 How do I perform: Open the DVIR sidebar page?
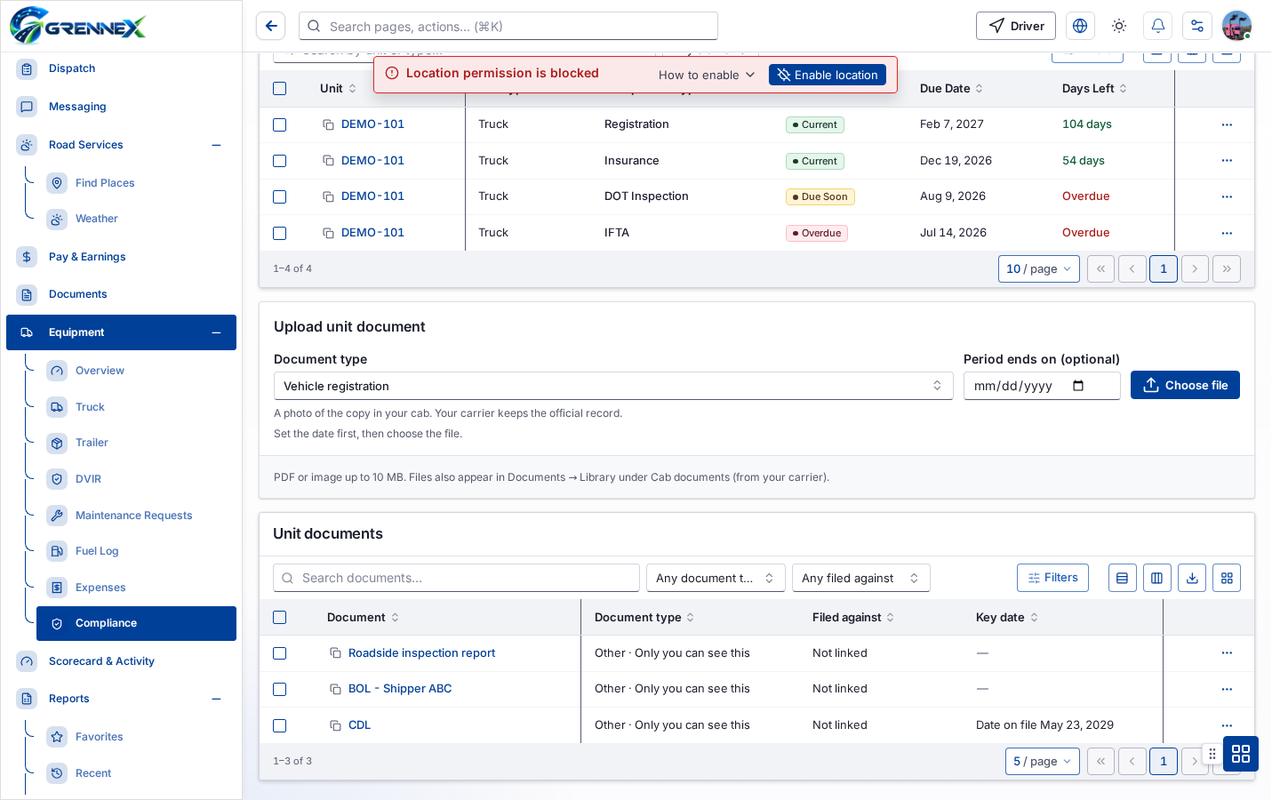pyautogui.click(x=88, y=479)
